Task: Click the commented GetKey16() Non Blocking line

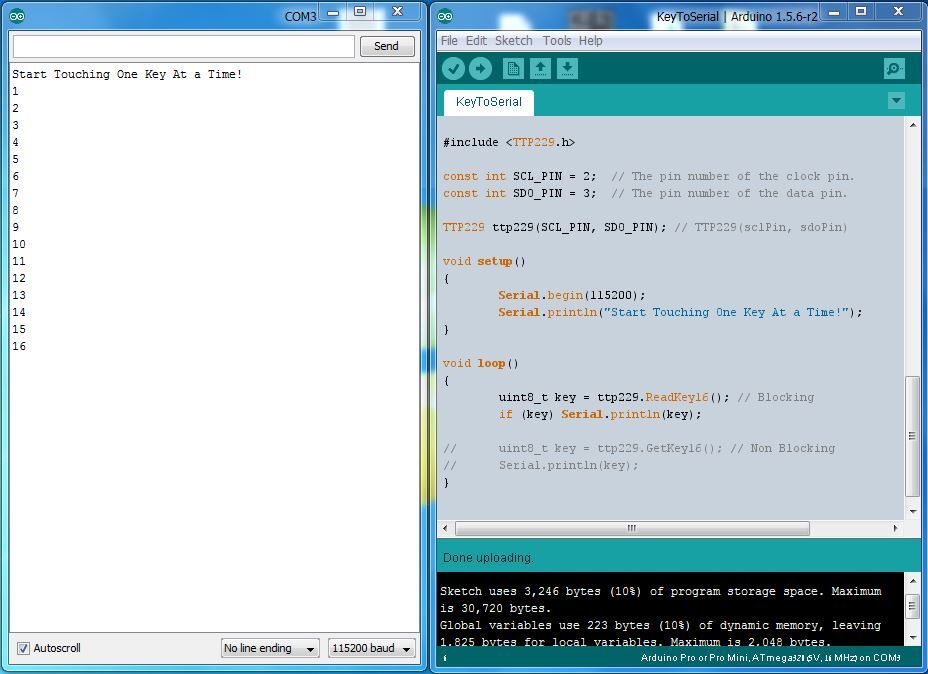Action: click(x=639, y=449)
